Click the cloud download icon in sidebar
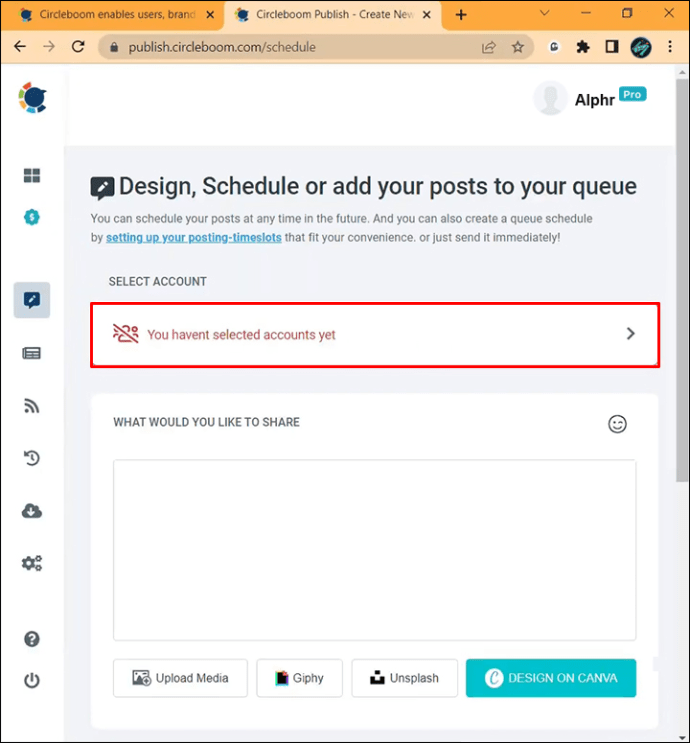The height and width of the screenshot is (743, 690). click(x=32, y=511)
